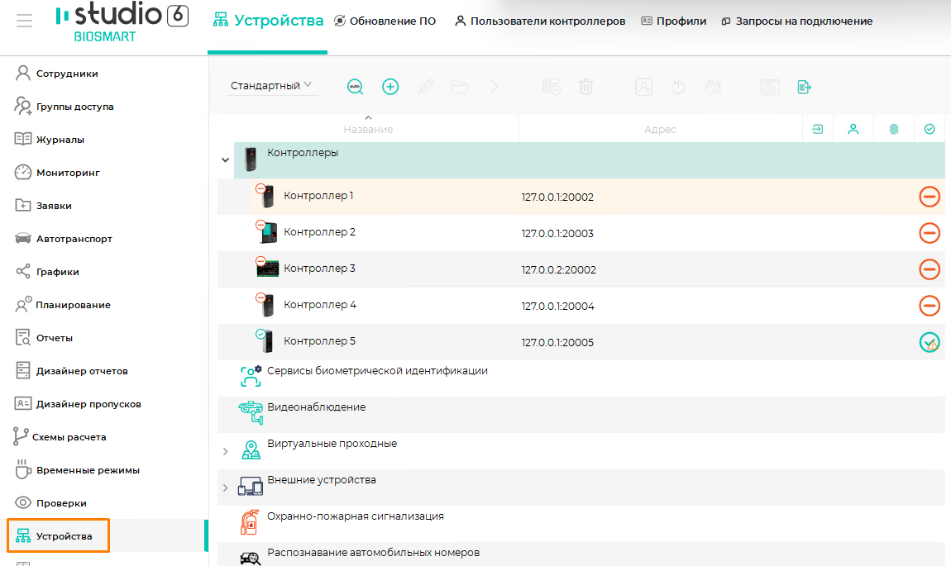Click the fire alarm extinguisher icon
The height and width of the screenshot is (566, 951).
249,523
